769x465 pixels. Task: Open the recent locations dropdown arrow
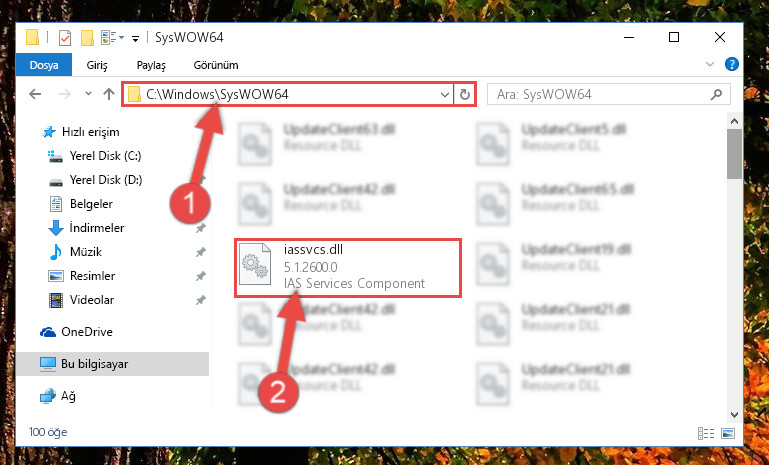pyautogui.click(x=88, y=93)
